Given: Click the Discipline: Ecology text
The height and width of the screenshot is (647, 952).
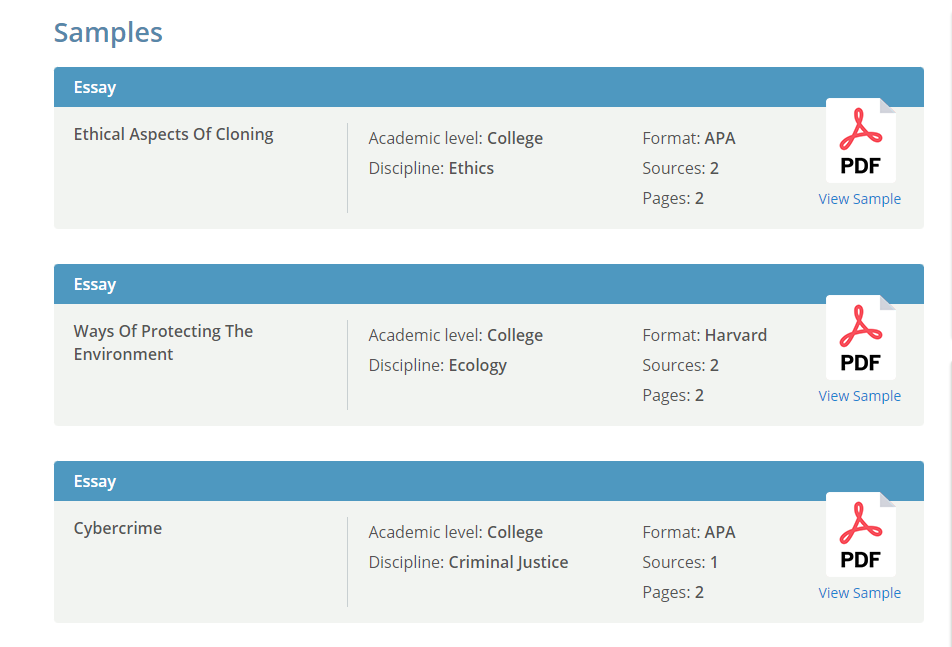Looking at the screenshot, I should click(438, 365).
